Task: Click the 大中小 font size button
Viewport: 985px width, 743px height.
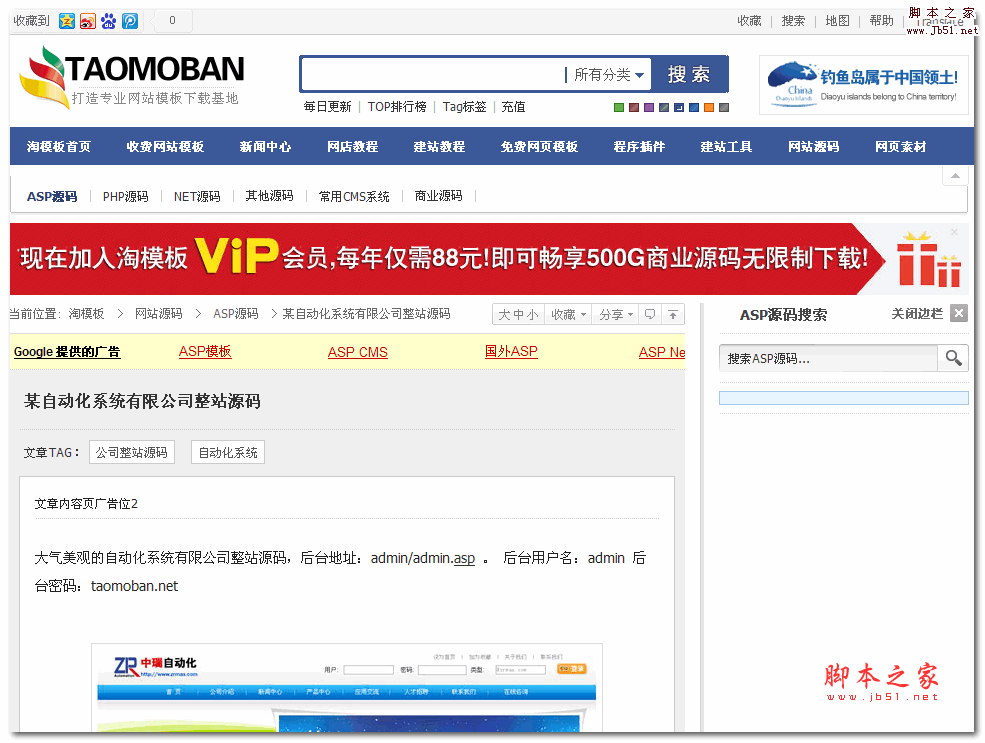Action: pyautogui.click(x=518, y=314)
